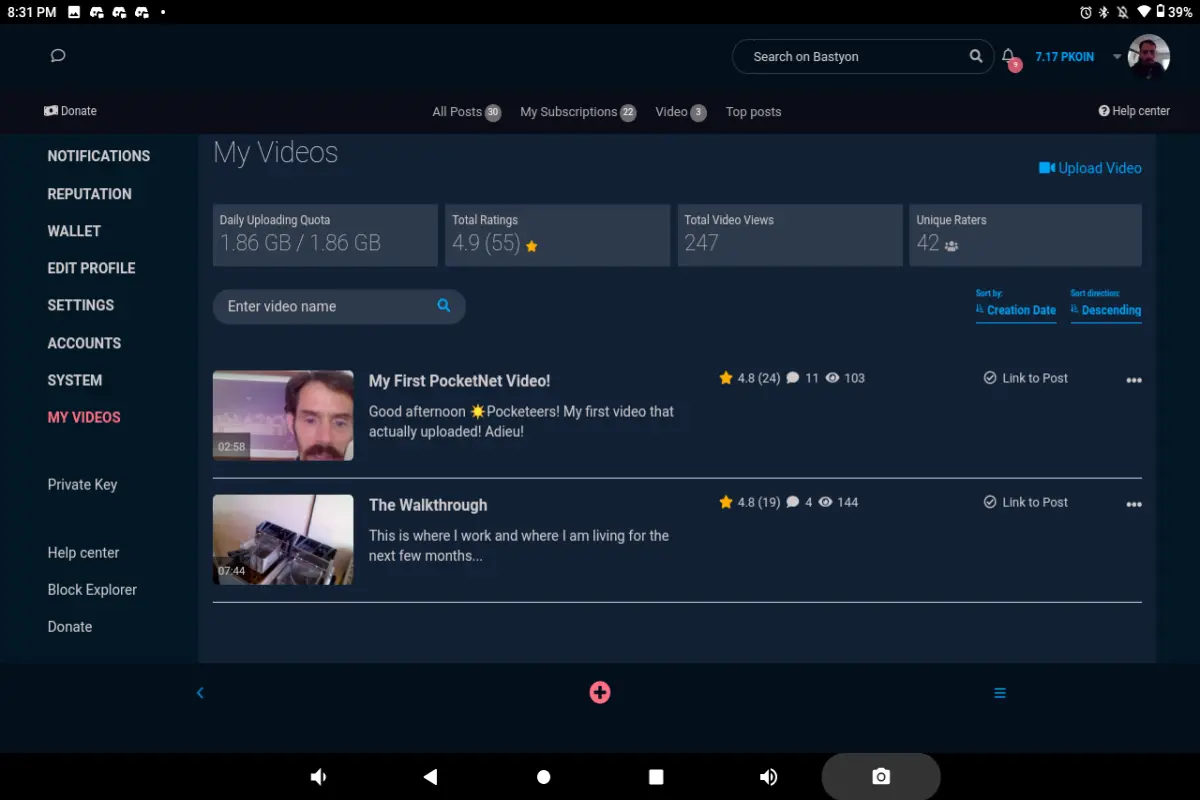
Task: Click the pink plus create-post button
Action: (600, 692)
